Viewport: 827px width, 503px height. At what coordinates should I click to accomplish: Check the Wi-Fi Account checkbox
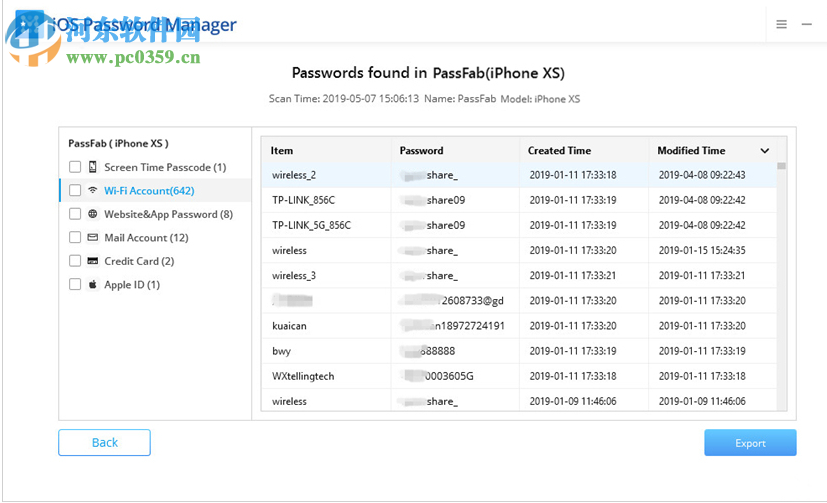point(75,190)
